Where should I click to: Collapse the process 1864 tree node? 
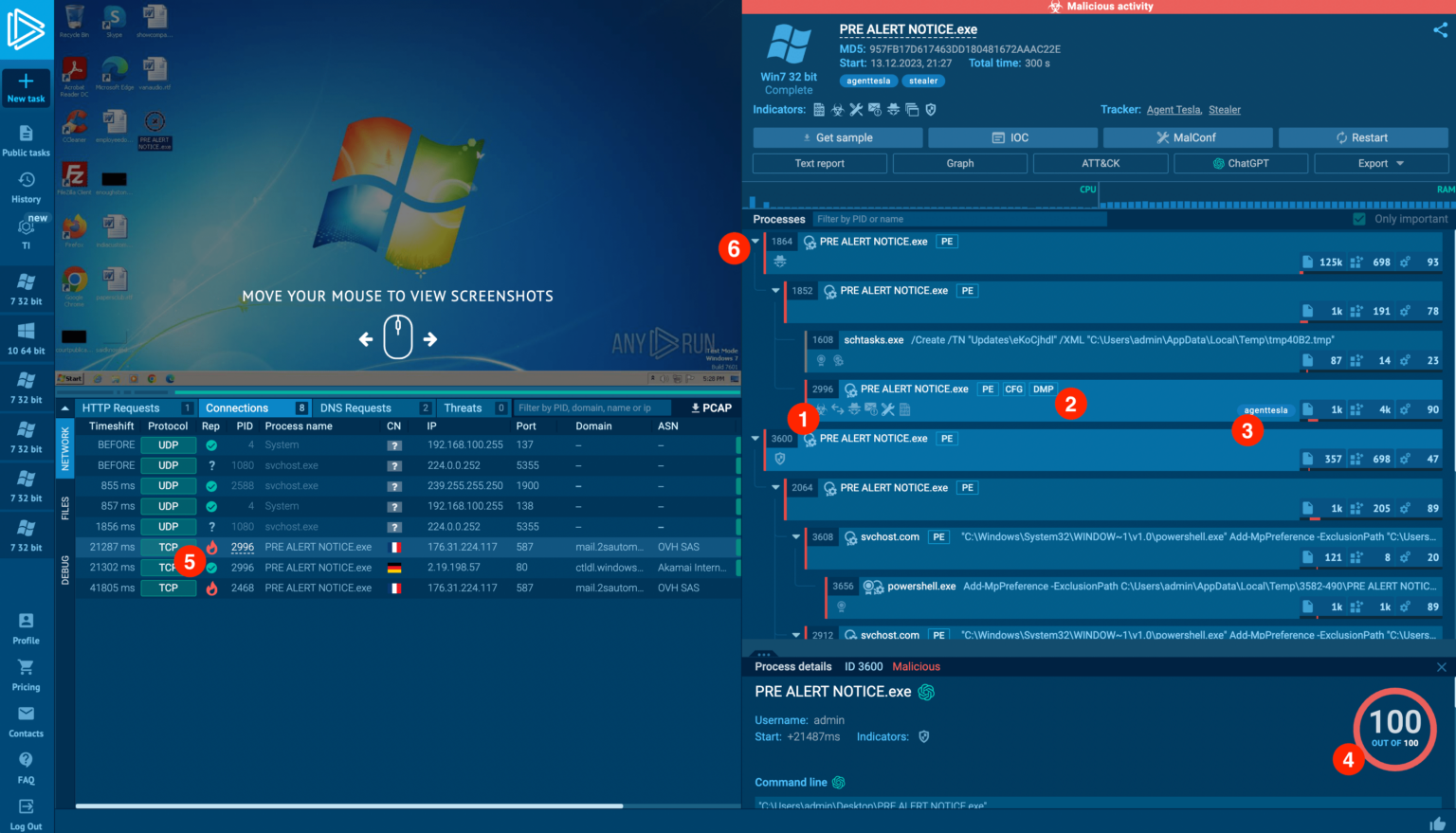pos(755,242)
